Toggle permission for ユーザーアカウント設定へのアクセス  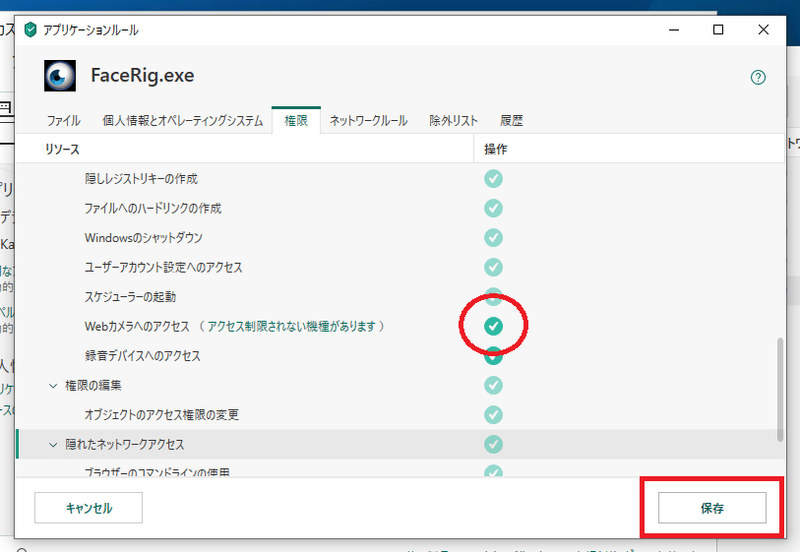click(493, 267)
